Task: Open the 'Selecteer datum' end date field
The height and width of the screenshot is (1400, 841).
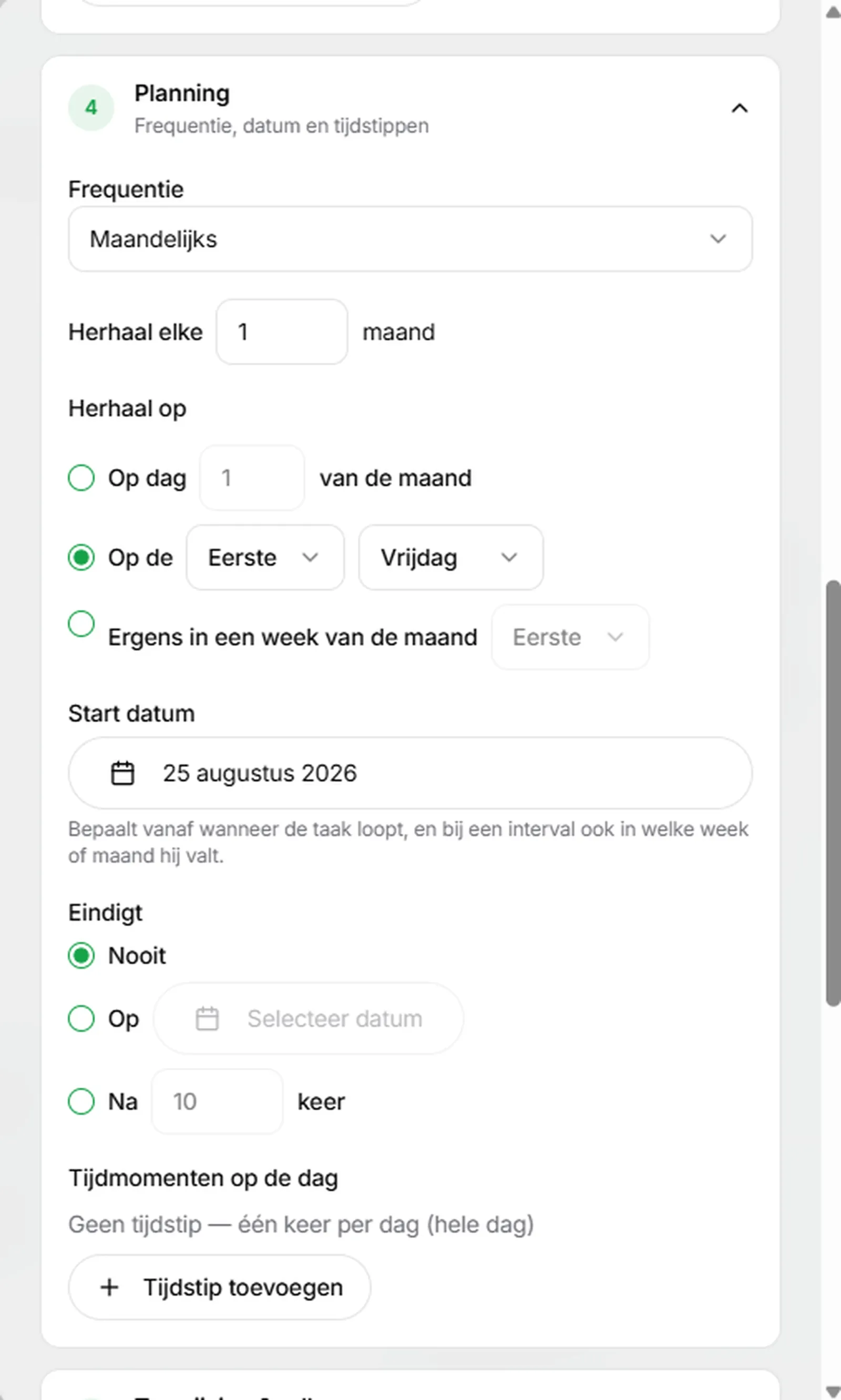Action: (309, 1018)
